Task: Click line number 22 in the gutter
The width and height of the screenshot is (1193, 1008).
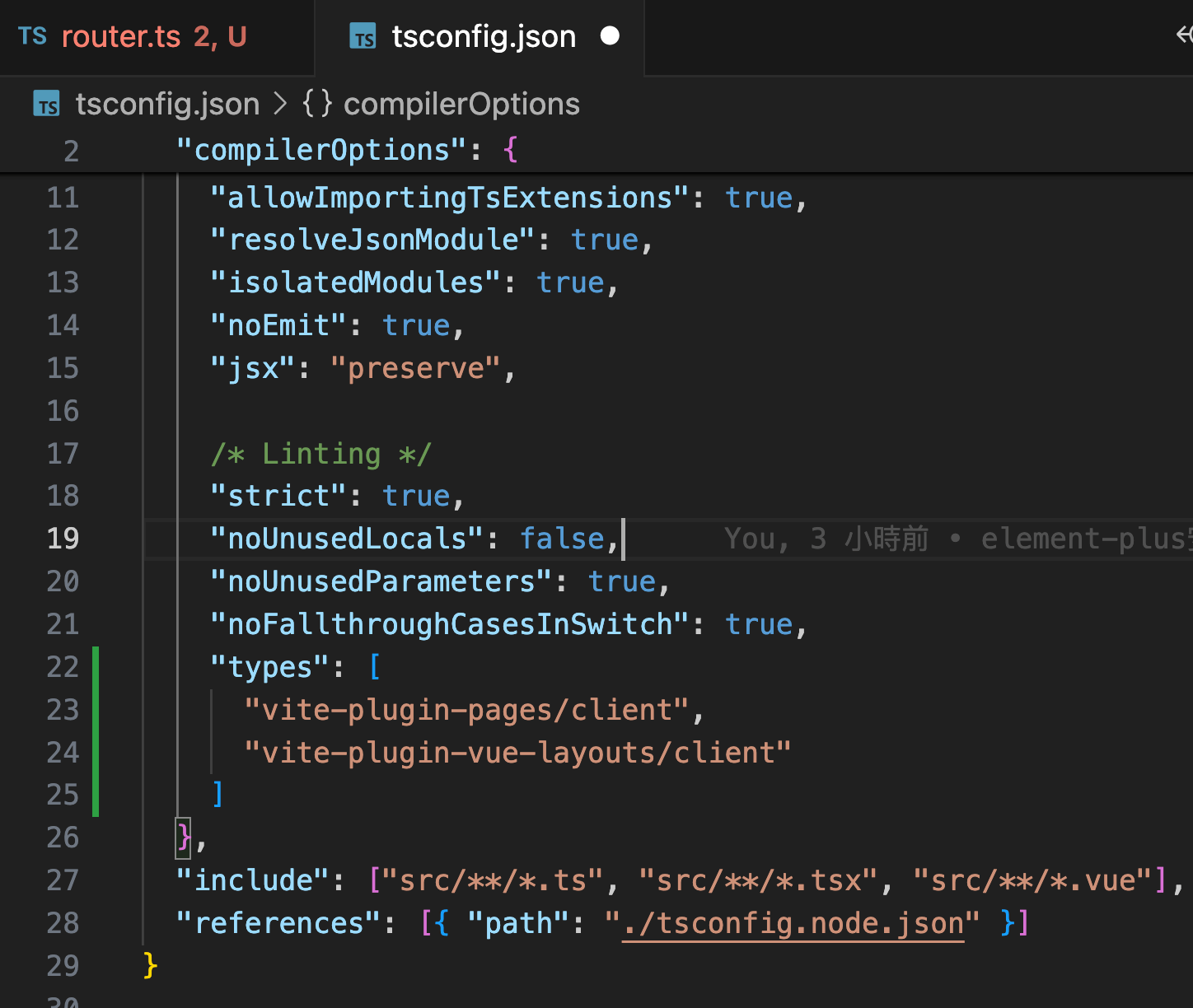Action: click(63, 667)
